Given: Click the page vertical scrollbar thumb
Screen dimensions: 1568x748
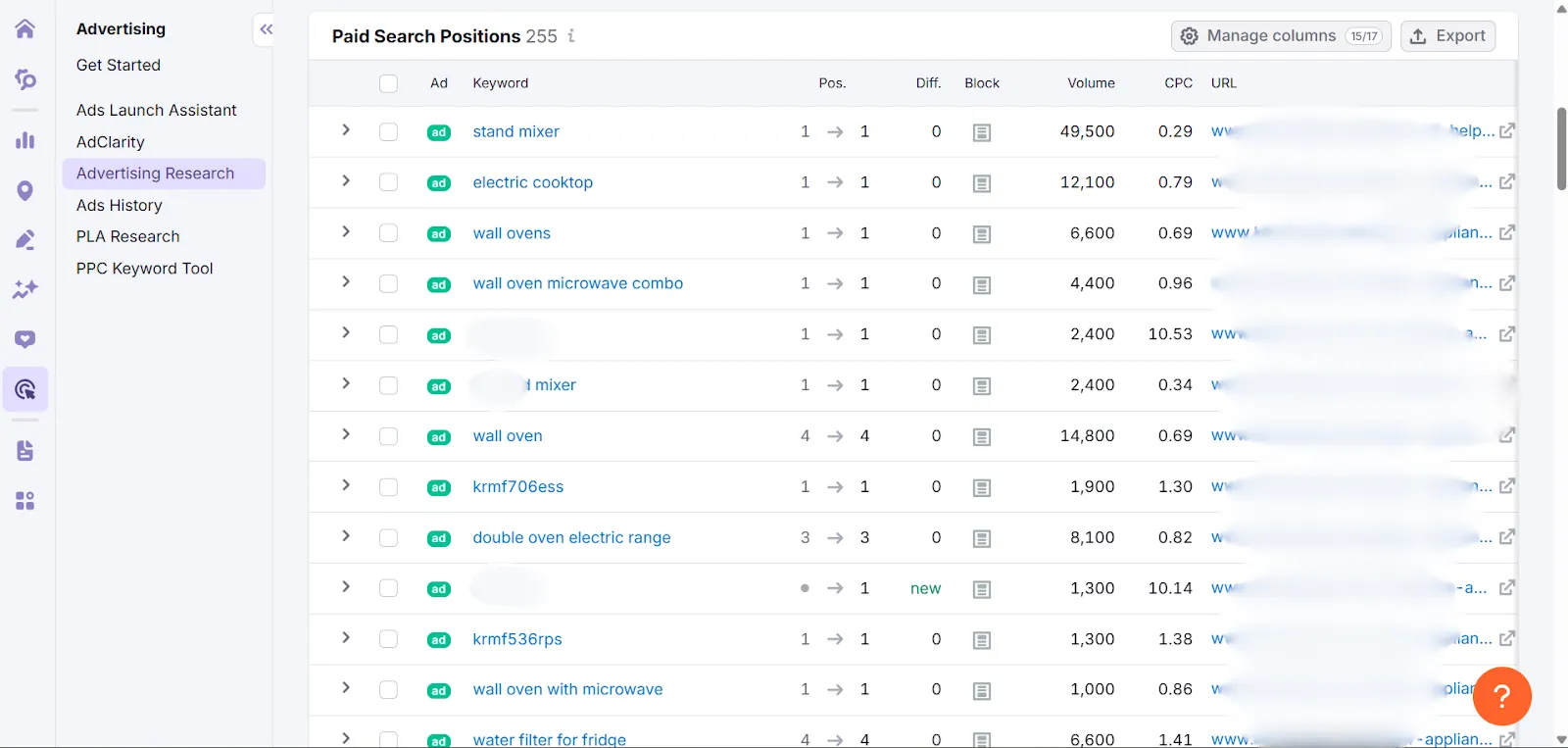Looking at the screenshot, I should coord(1561,149).
